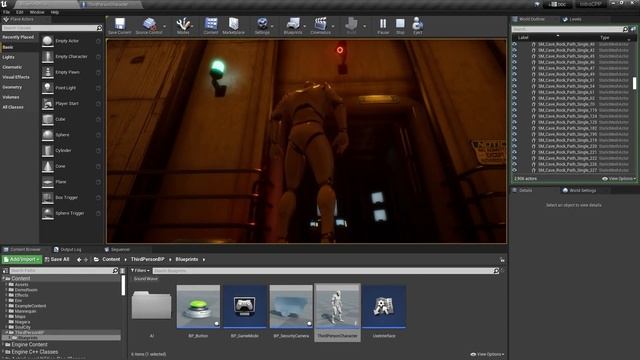Screen dimensions: 640x360
Task: Toggle visibility of SM_Cave_Rock_Path_Single_222
Action: click(515, 158)
